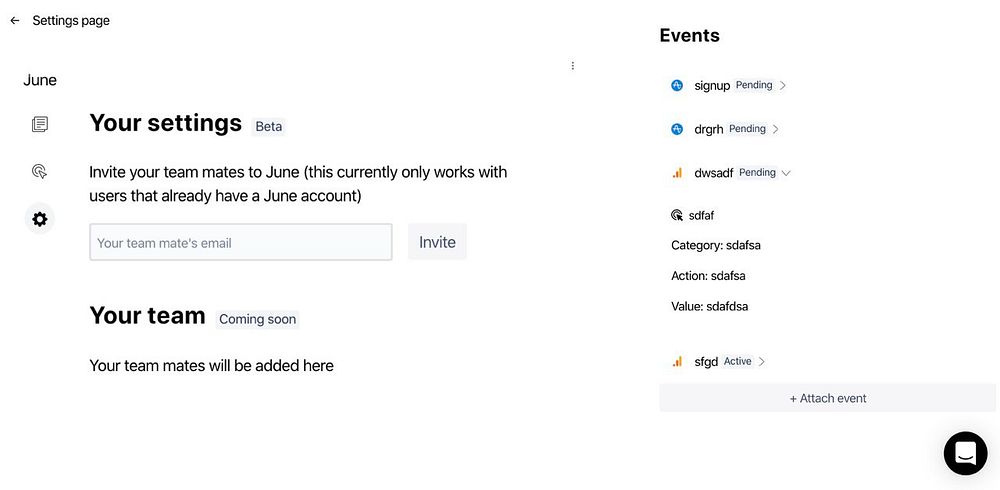Go back using the arrow icon
The height and width of the screenshot is (490, 1000).
pos(15,20)
